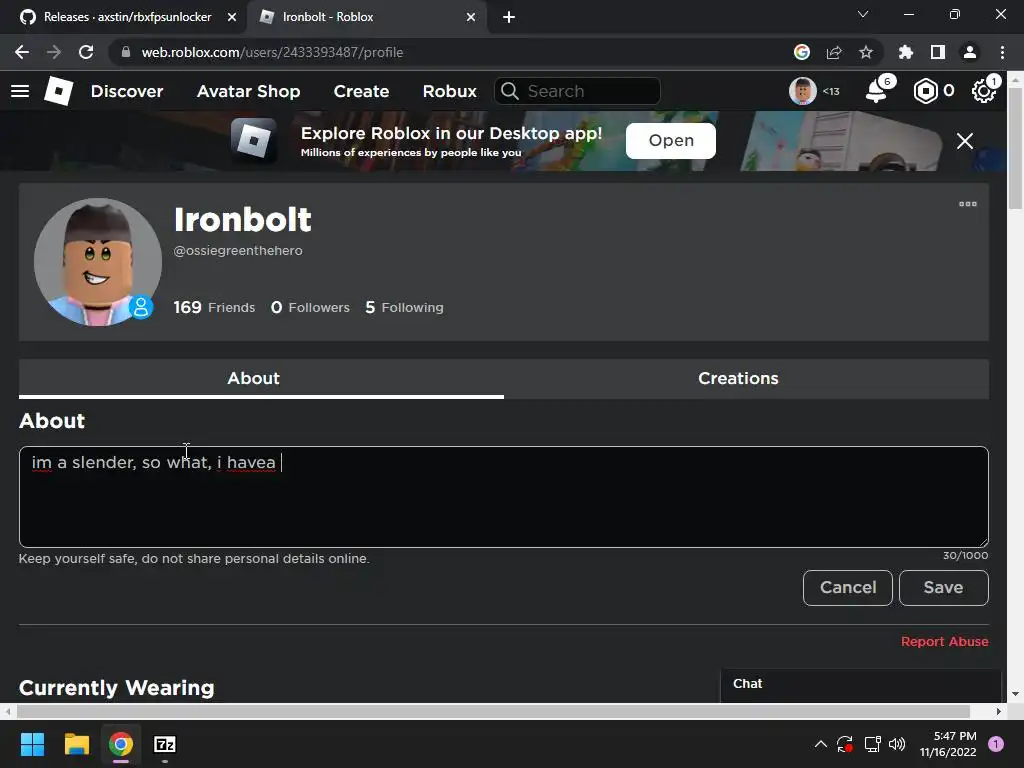
Task: Click the vertical page scrollbar thumb
Action: 1015,148
